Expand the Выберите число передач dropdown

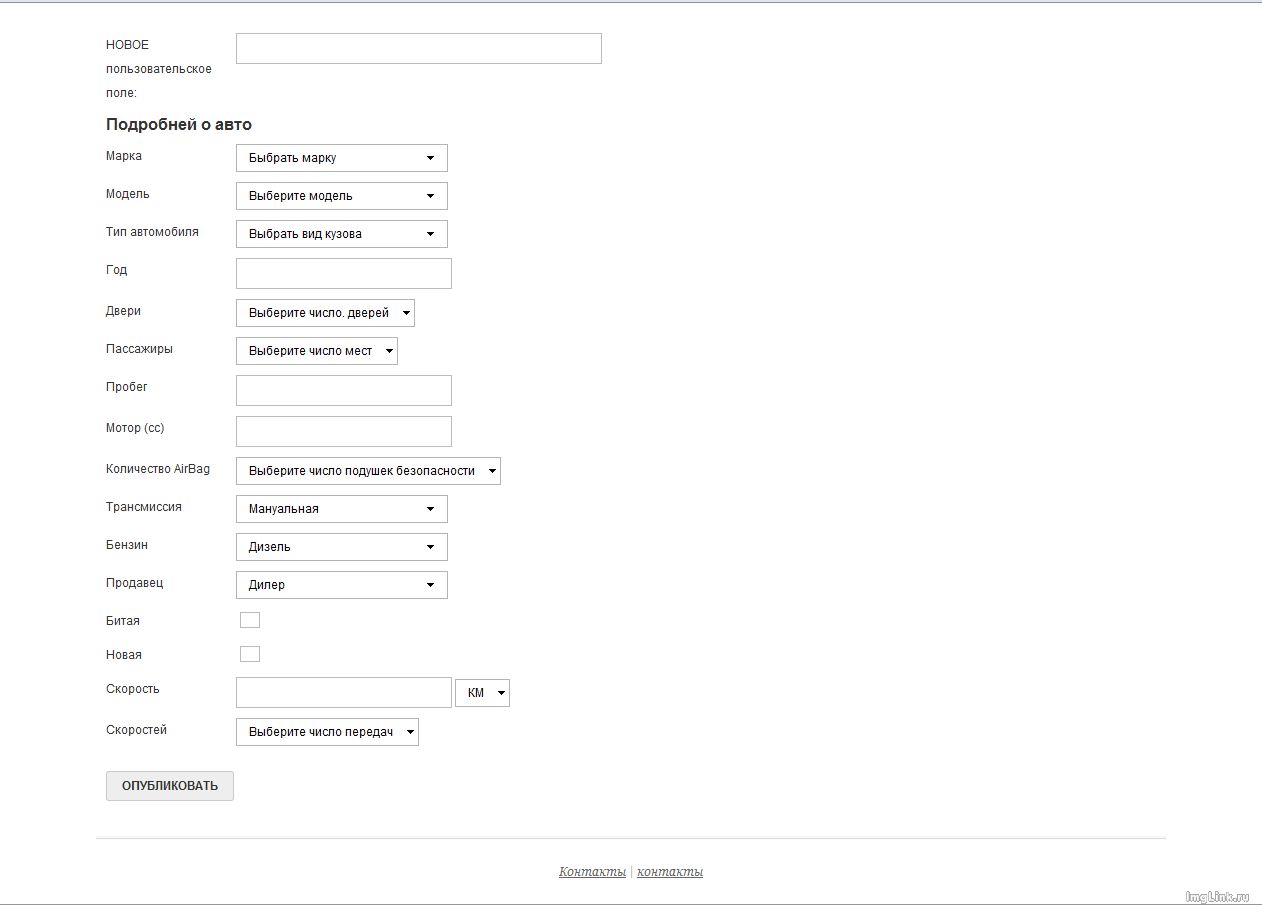[x=327, y=732]
